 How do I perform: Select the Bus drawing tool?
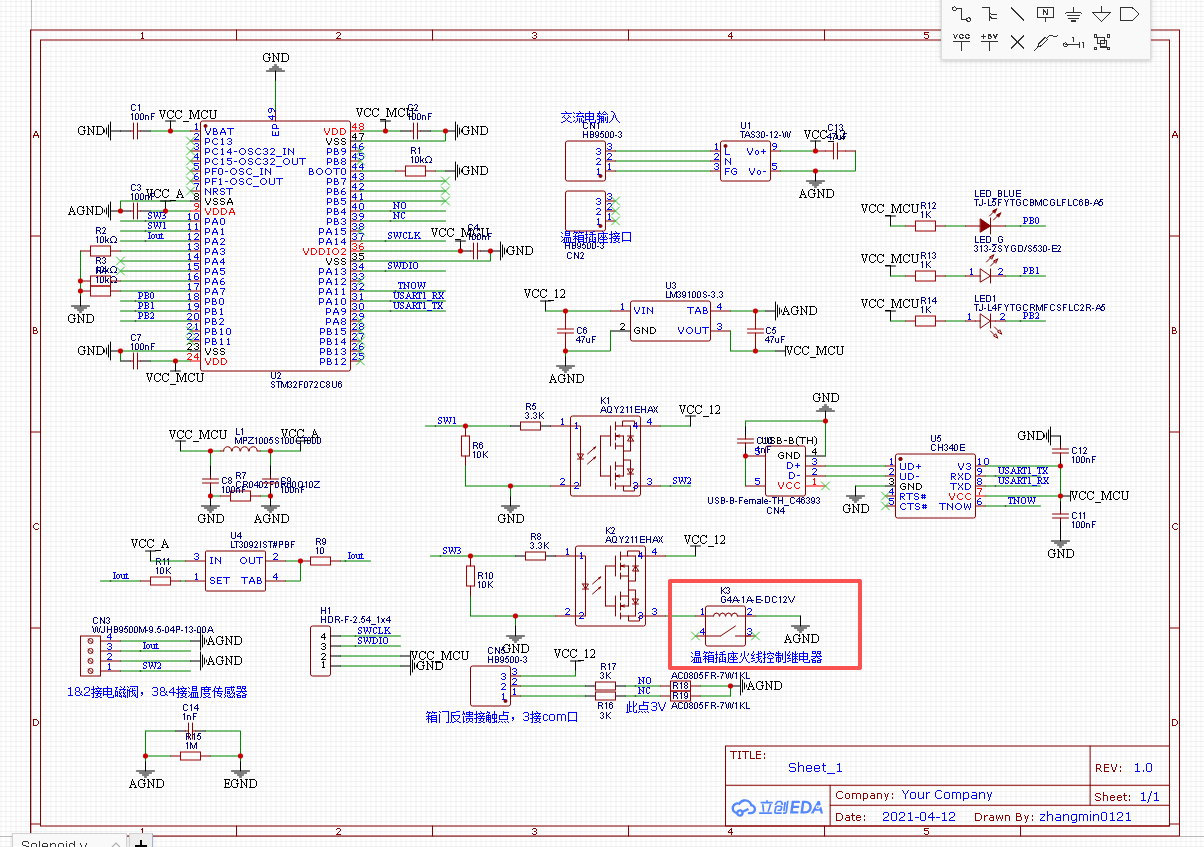tap(990, 14)
